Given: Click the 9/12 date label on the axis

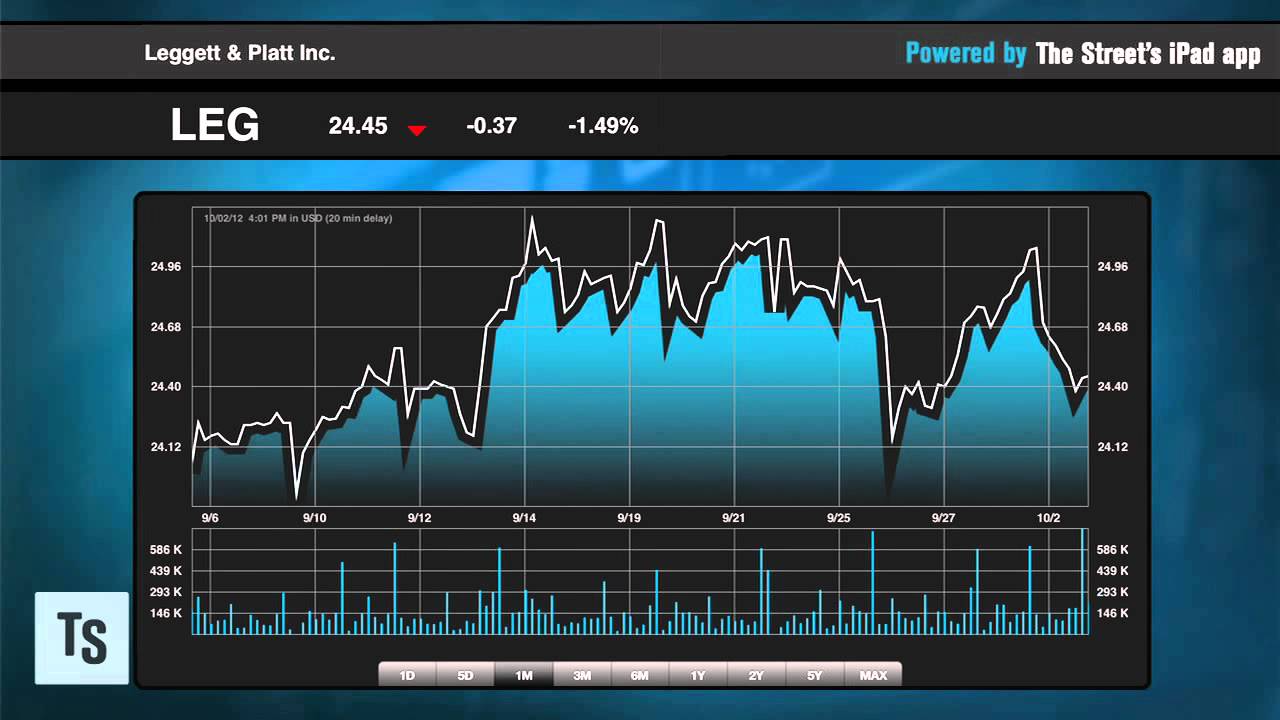Looking at the screenshot, I should [x=419, y=518].
